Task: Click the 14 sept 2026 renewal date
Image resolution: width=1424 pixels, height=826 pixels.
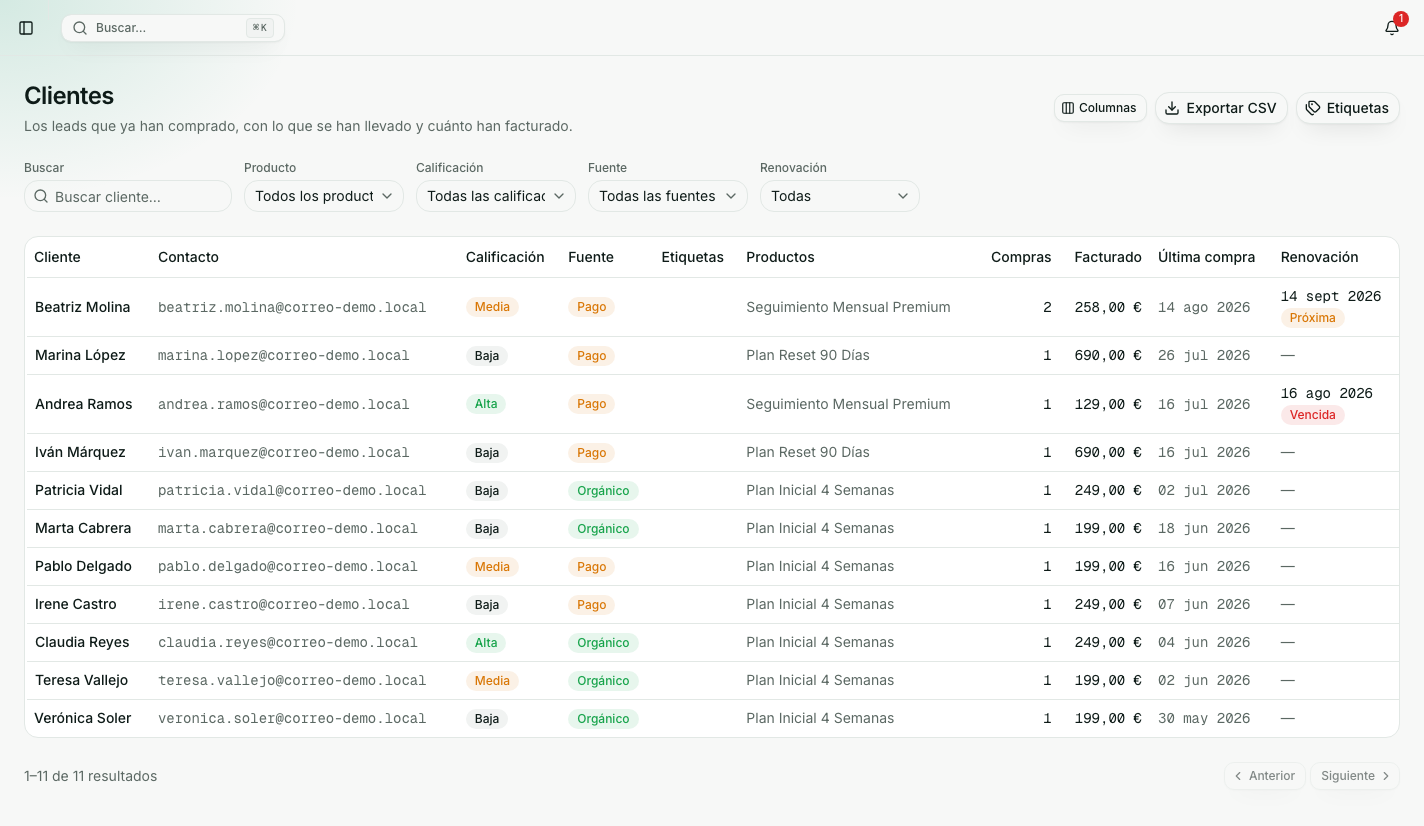Action: click(x=1331, y=296)
